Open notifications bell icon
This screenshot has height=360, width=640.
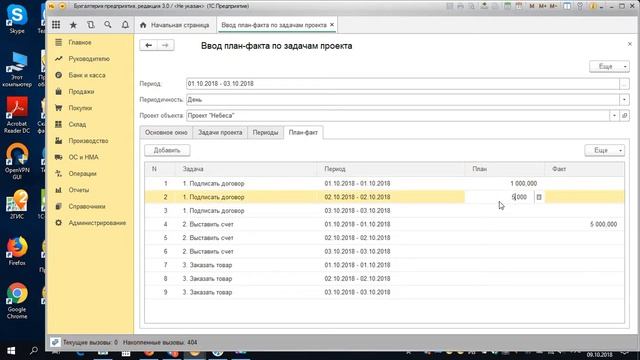tap(125, 25)
